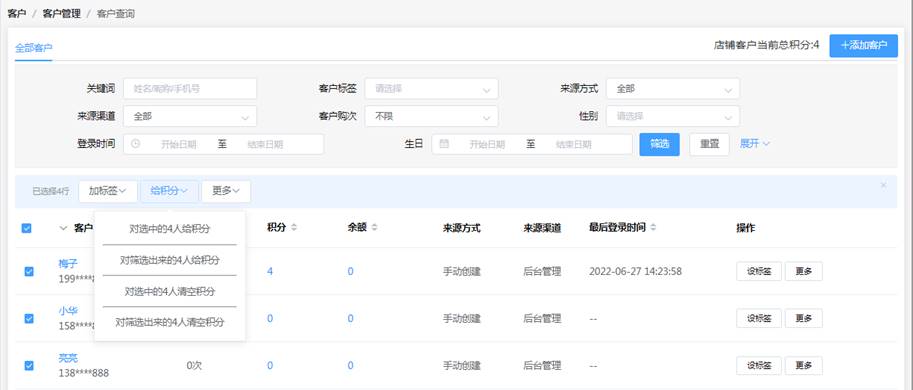Click the 添加客户 button
This screenshot has height=390, width=913.
(864, 45)
